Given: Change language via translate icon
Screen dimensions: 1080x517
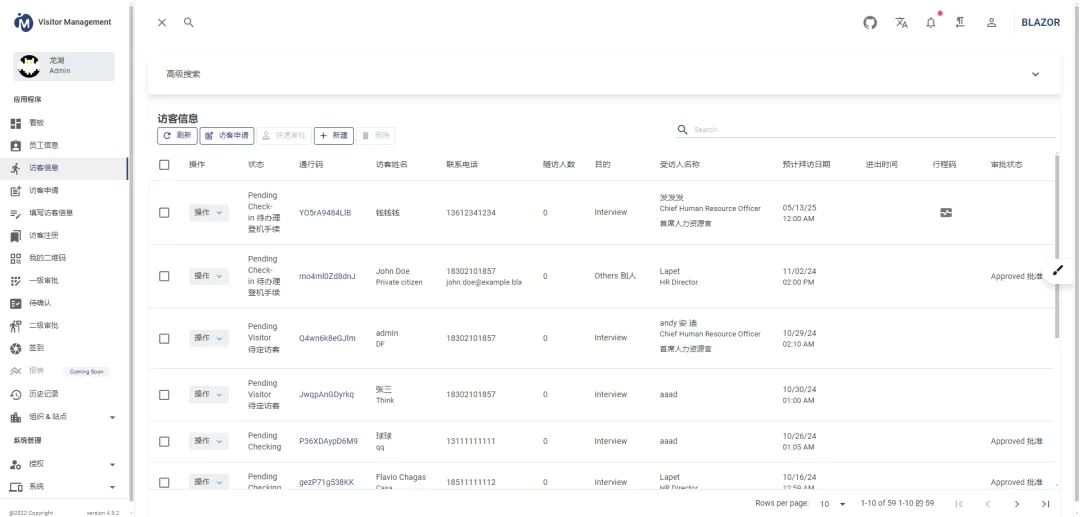Looking at the screenshot, I should click(x=902, y=23).
